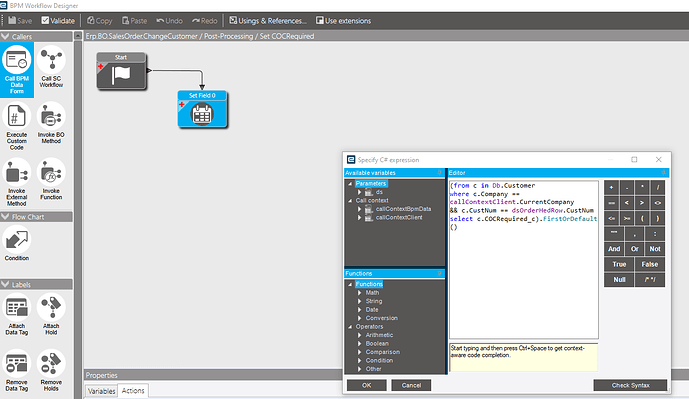The width and height of the screenshot is (689, 399).
Task: Click the Set Field 0 node
Action: (x=202, y=109)
